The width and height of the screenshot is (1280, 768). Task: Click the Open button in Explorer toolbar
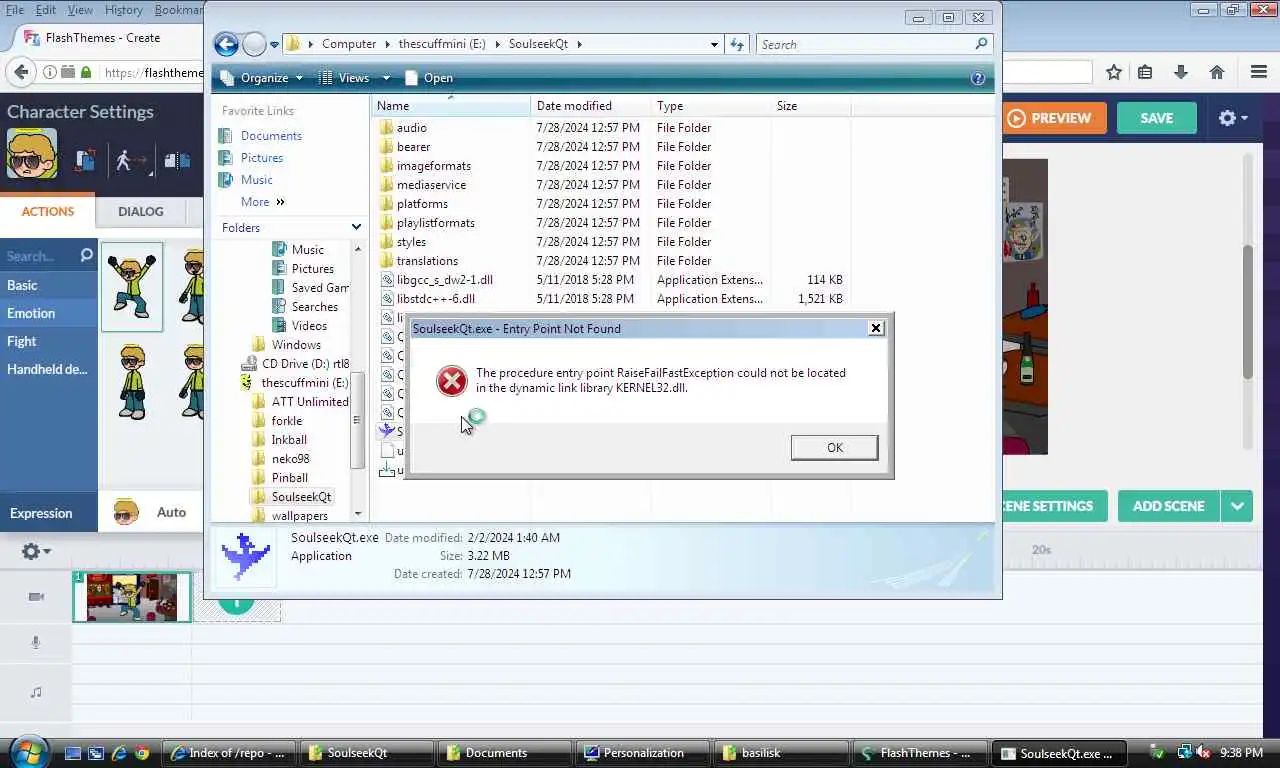(429, 78)
